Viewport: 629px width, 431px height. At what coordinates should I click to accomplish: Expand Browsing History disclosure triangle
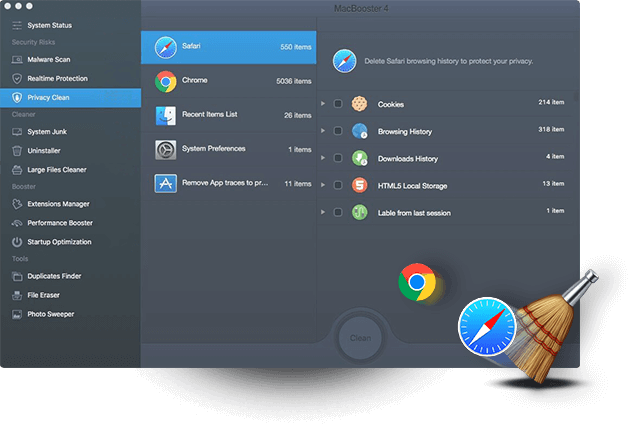click(x=323, y=131)
